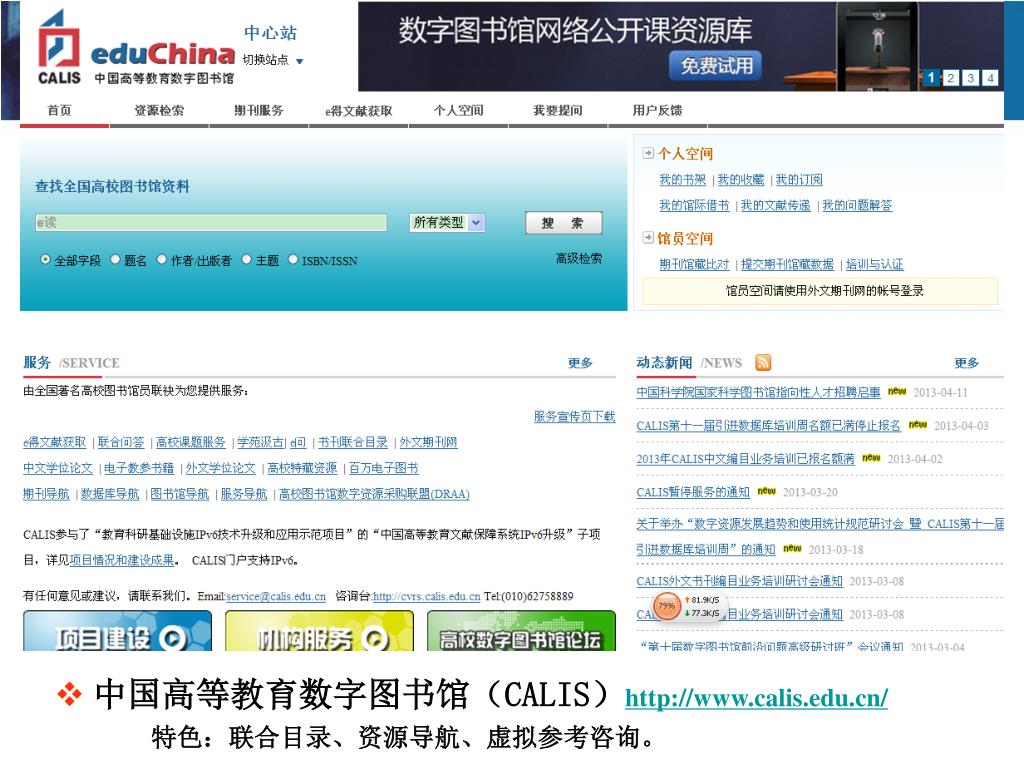
Task: Open e得文献获取 service link
Action: (x=54, y=442)
